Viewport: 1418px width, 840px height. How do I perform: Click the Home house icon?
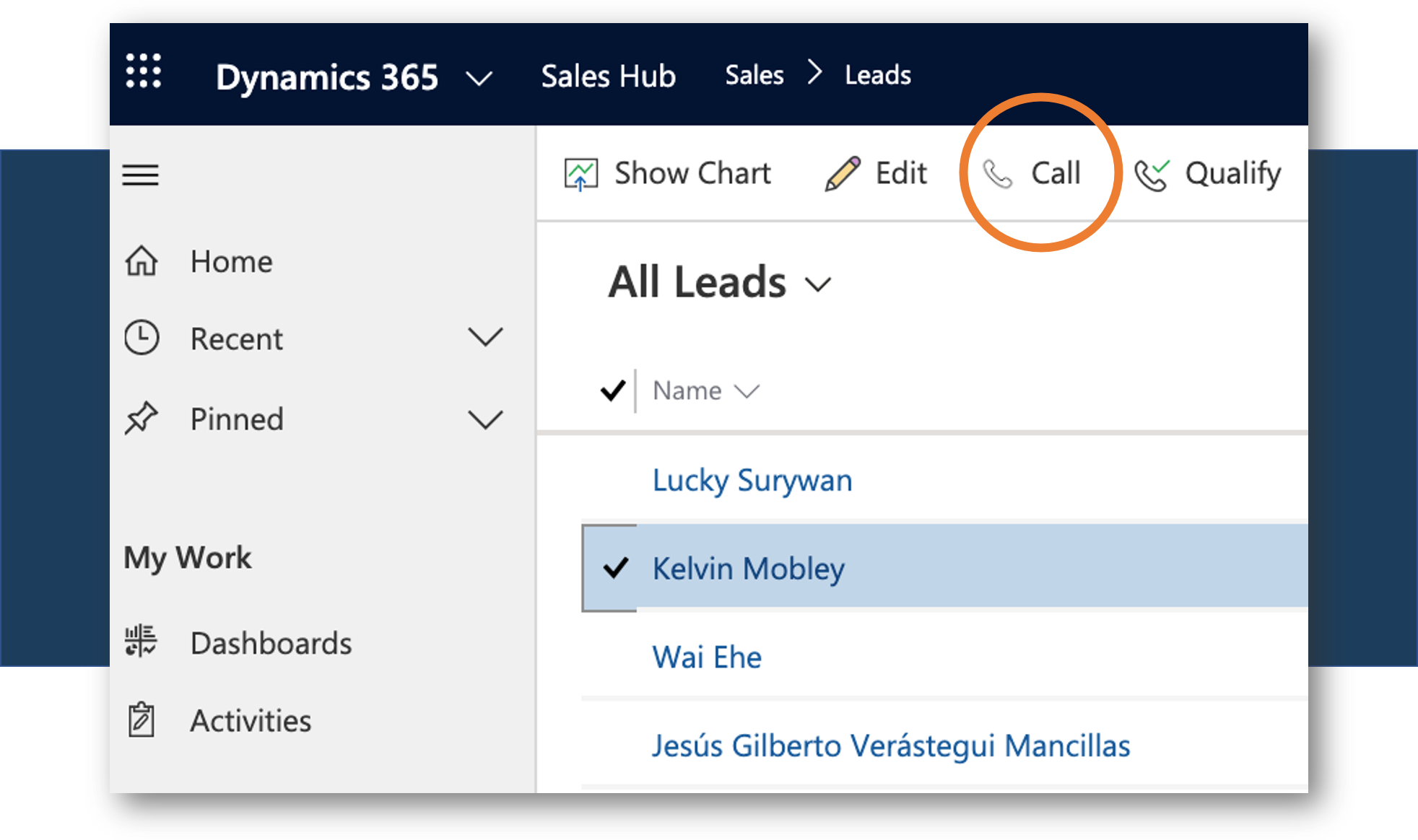pyautogui.click(x=142, y=261)
